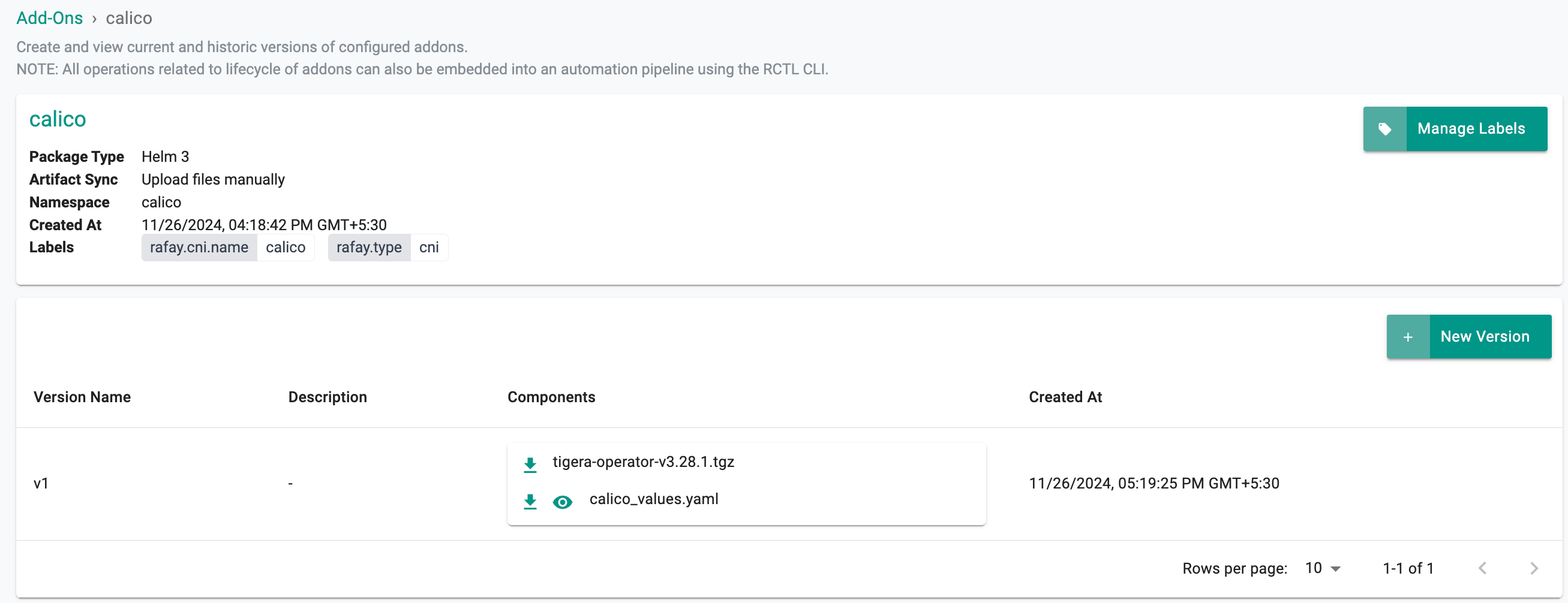
Task: Click the calico addon title
Action: click(58, 119)
